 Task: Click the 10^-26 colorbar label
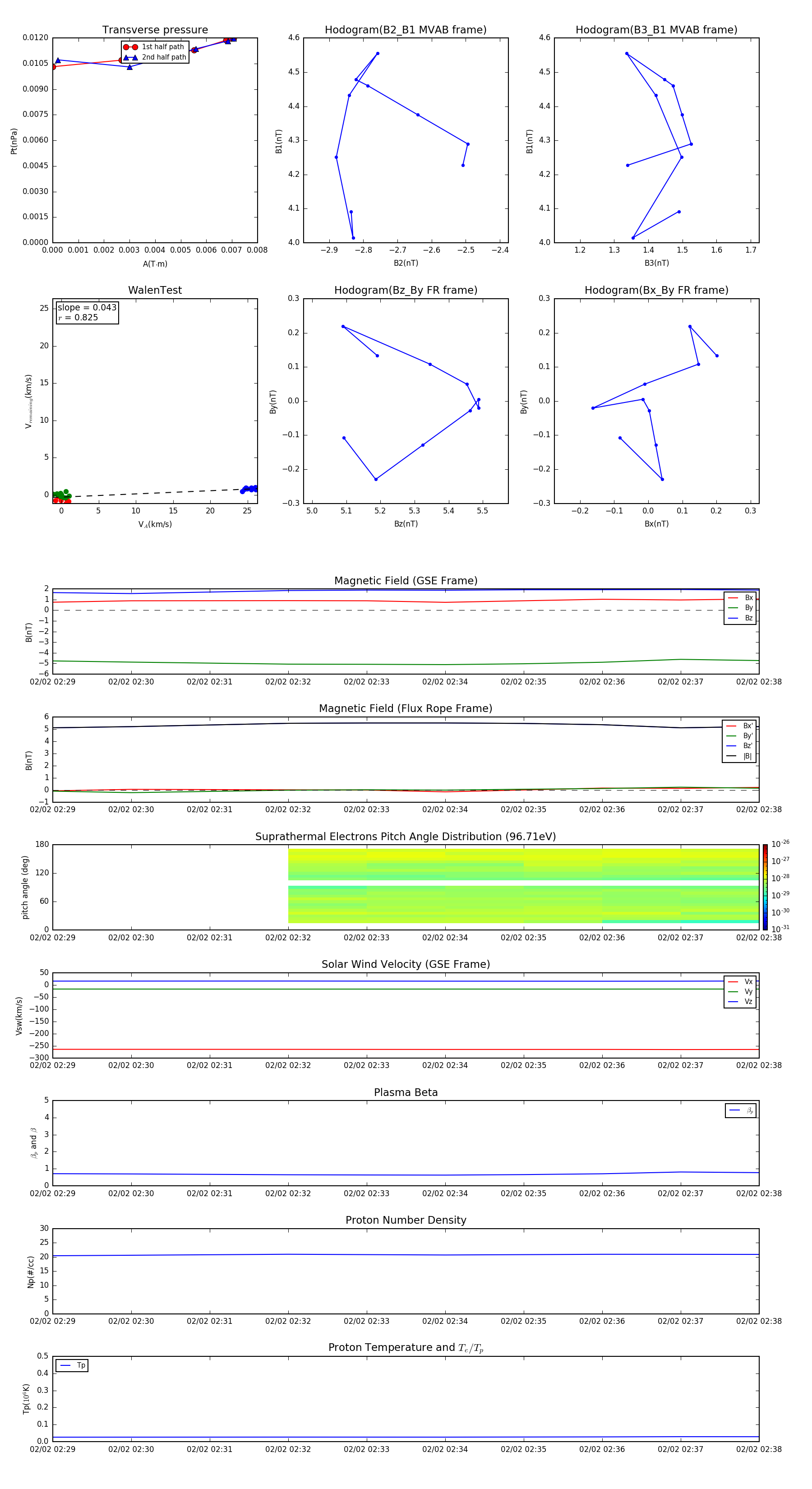(780, 844)
